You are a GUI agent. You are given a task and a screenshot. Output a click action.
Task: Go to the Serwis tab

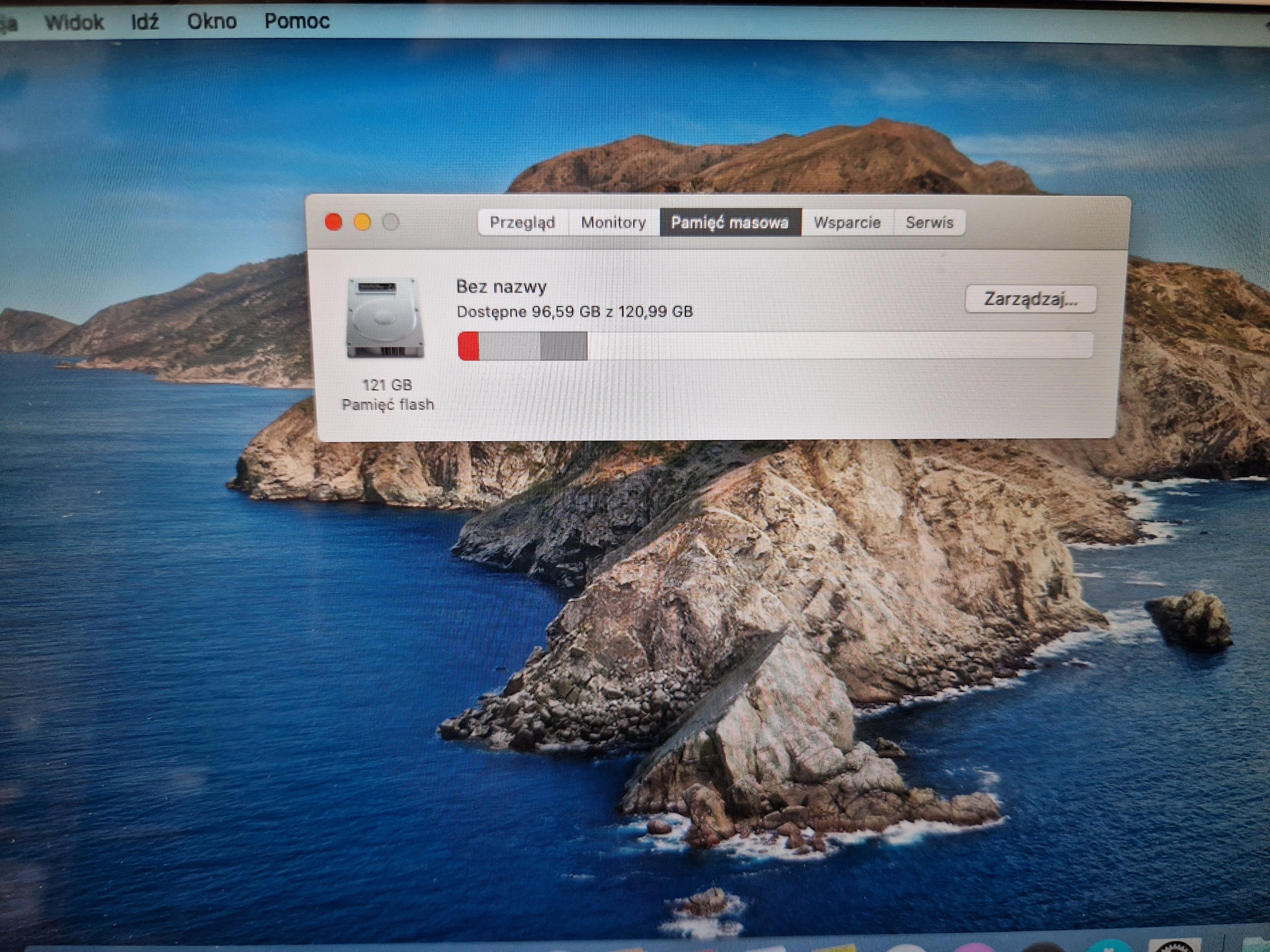929,222
